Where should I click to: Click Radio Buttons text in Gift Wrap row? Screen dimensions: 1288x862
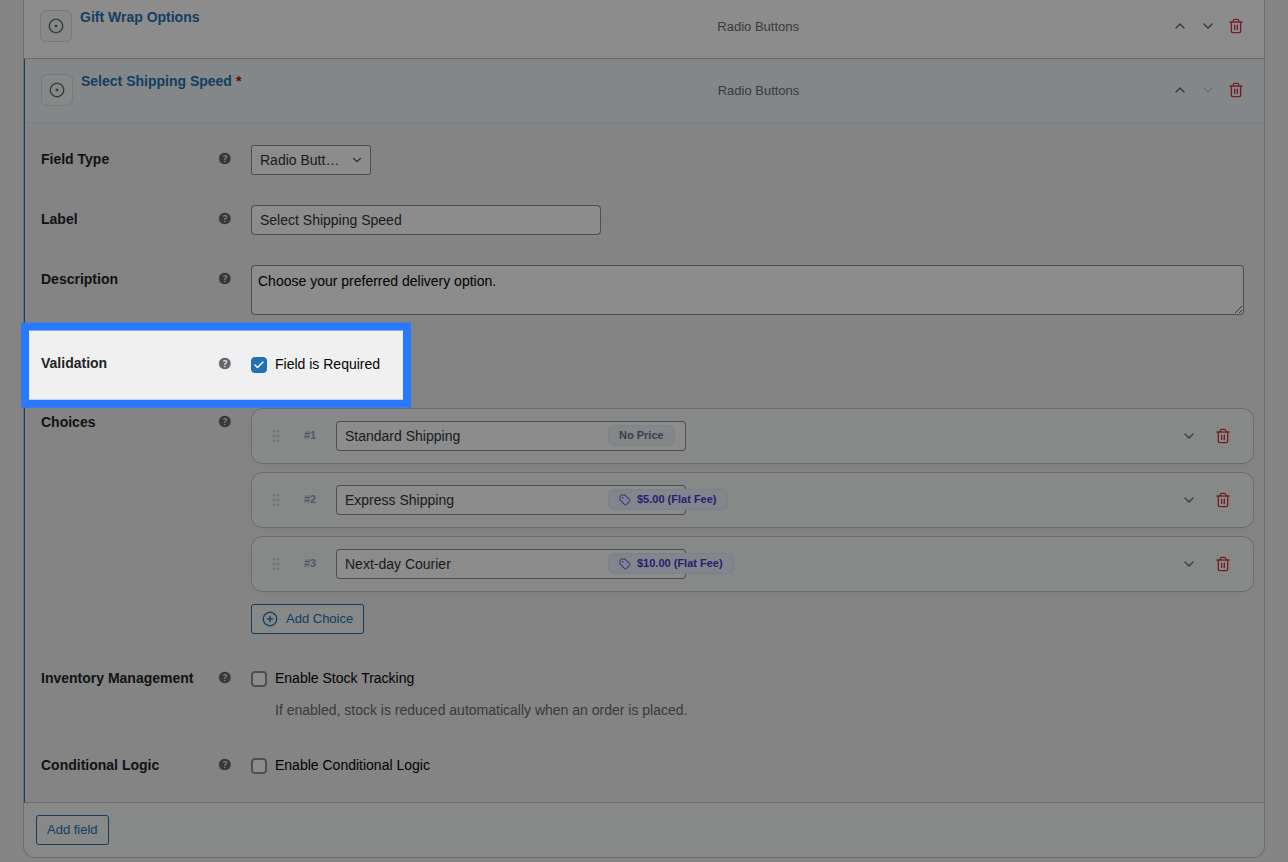[758, 26]
